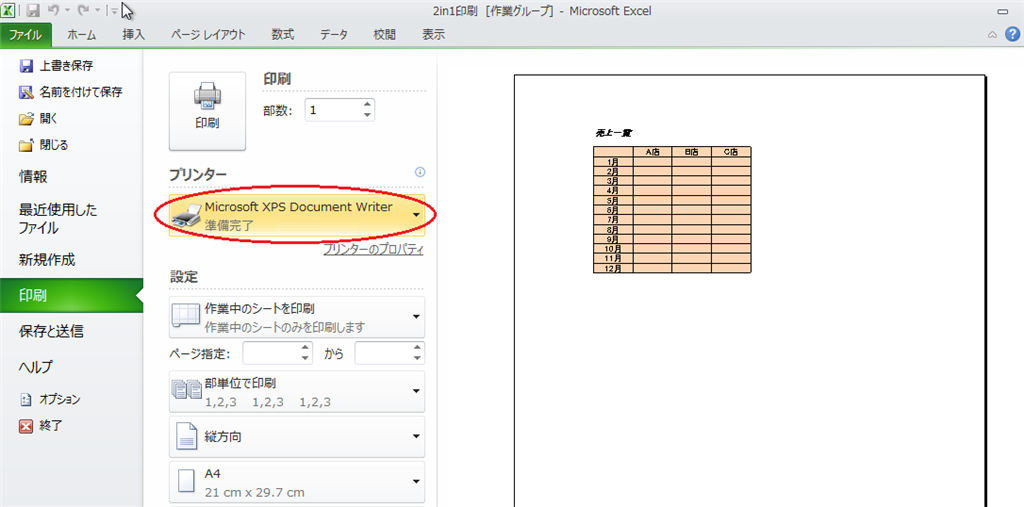The width and height of the screenshot is (1024, 507).
Task: Increase the start page with up arrow
Action: [x=306, y=348]
